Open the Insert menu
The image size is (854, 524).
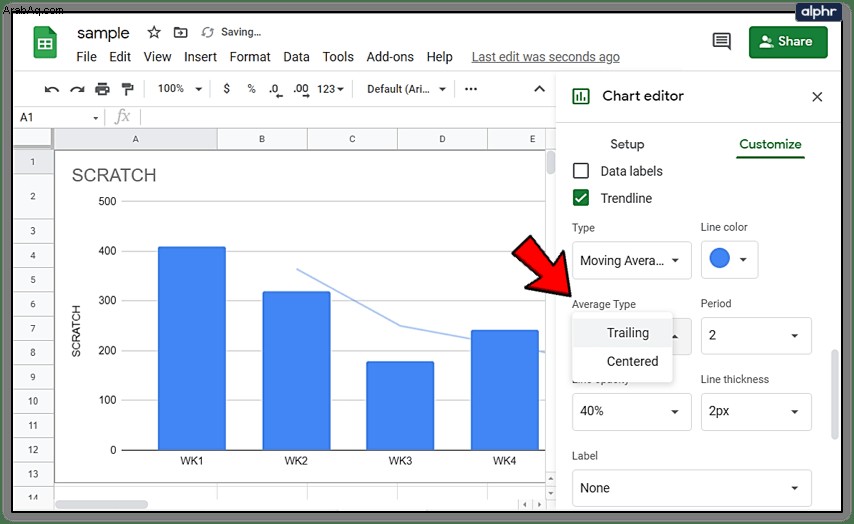[x=200, y=57]
